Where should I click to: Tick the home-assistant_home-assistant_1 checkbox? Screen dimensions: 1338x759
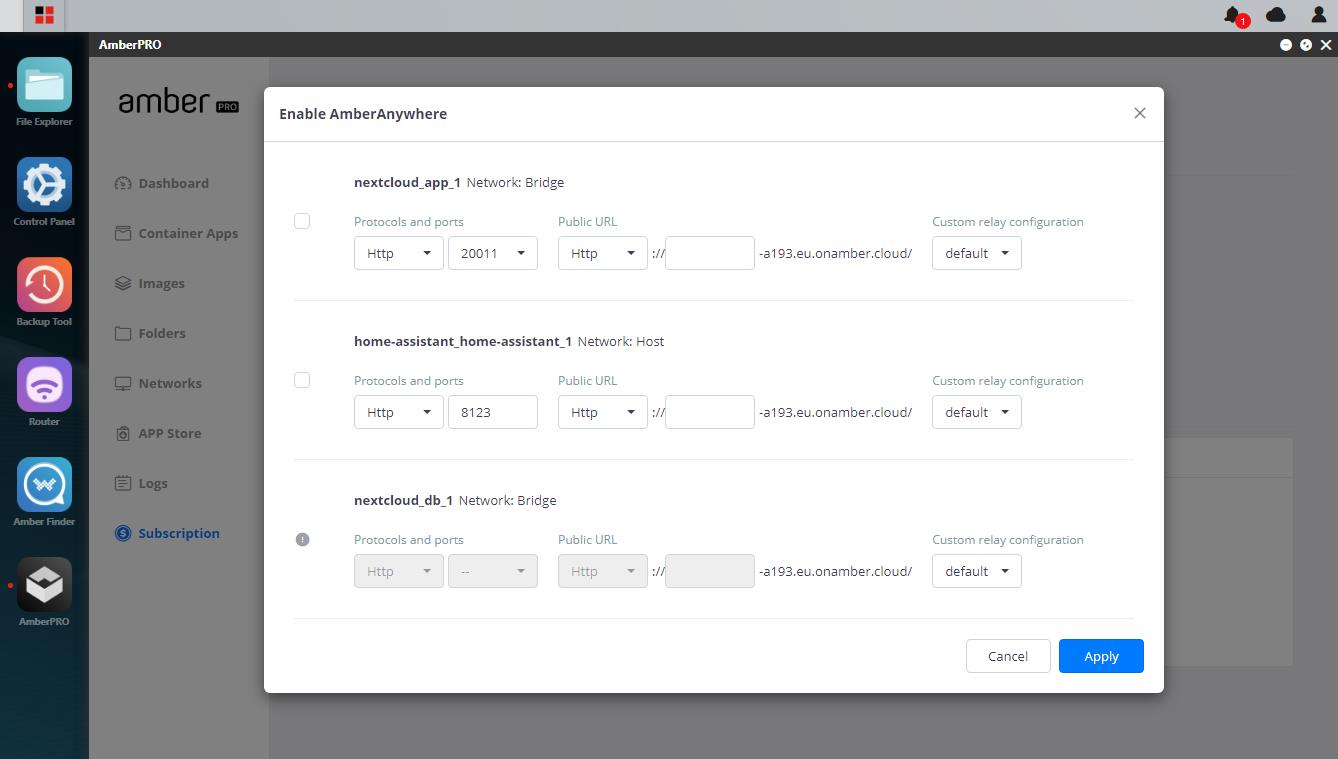302,380
